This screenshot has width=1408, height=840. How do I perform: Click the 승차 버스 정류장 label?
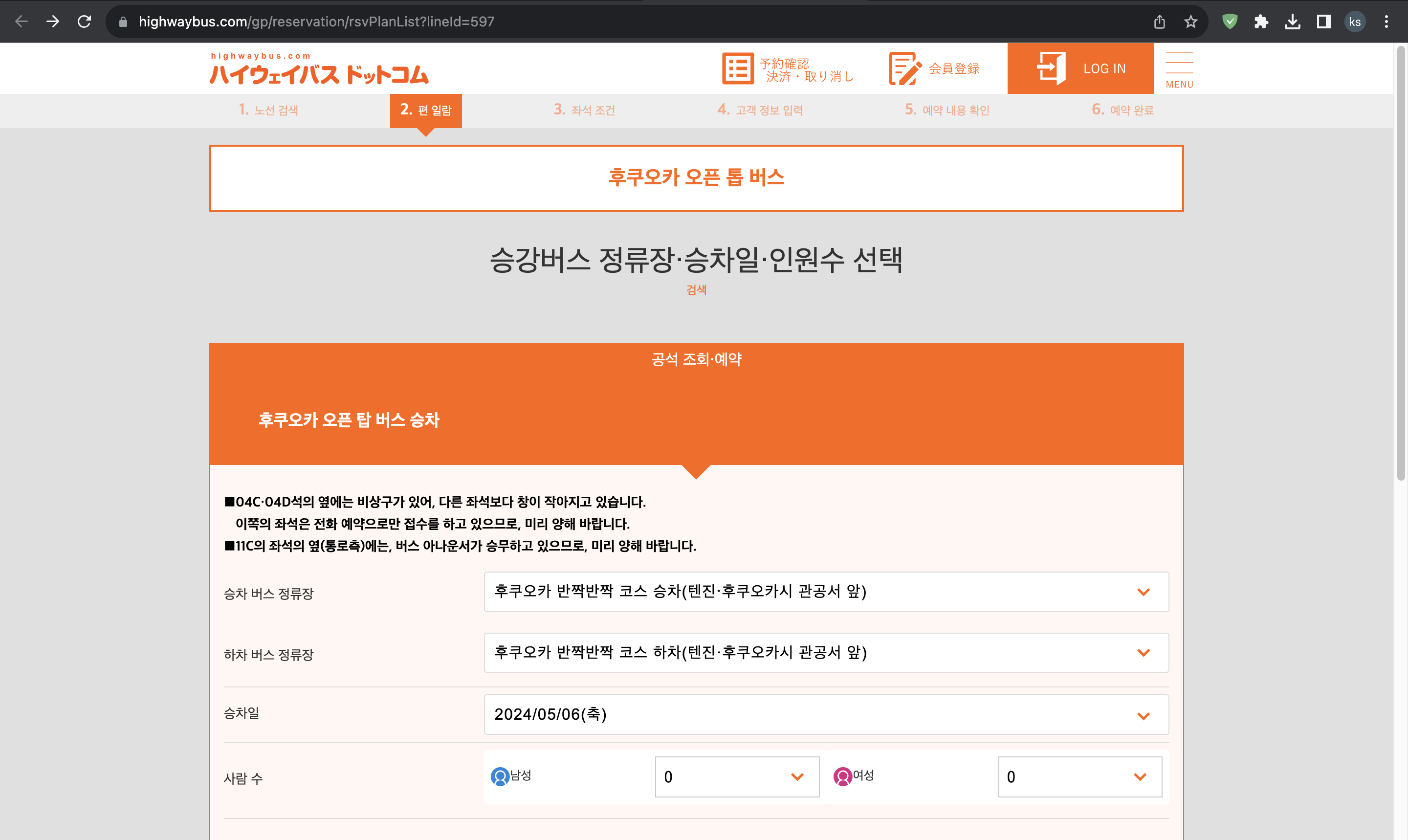click(x=268, y=593)
